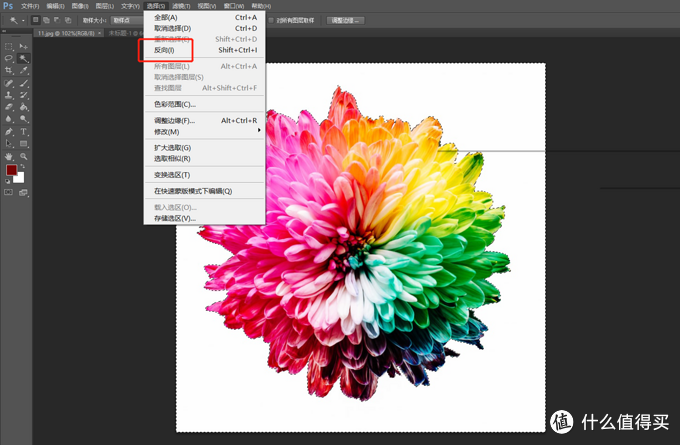Select the Hand tool
The image size is (680, 445).
pyautogui.click(x=9, y=157)
